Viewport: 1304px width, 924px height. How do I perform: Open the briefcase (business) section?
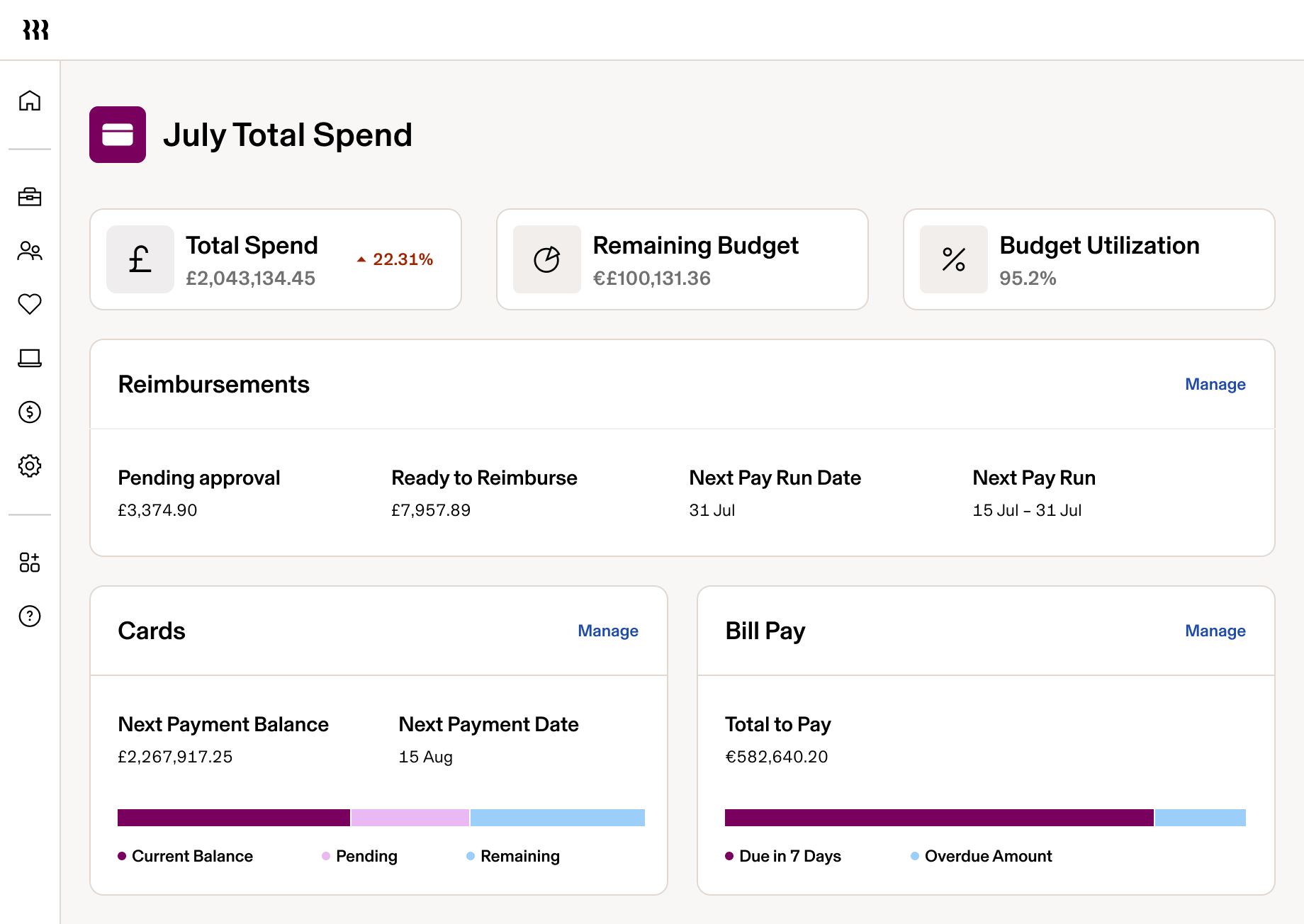coord(30,198)
